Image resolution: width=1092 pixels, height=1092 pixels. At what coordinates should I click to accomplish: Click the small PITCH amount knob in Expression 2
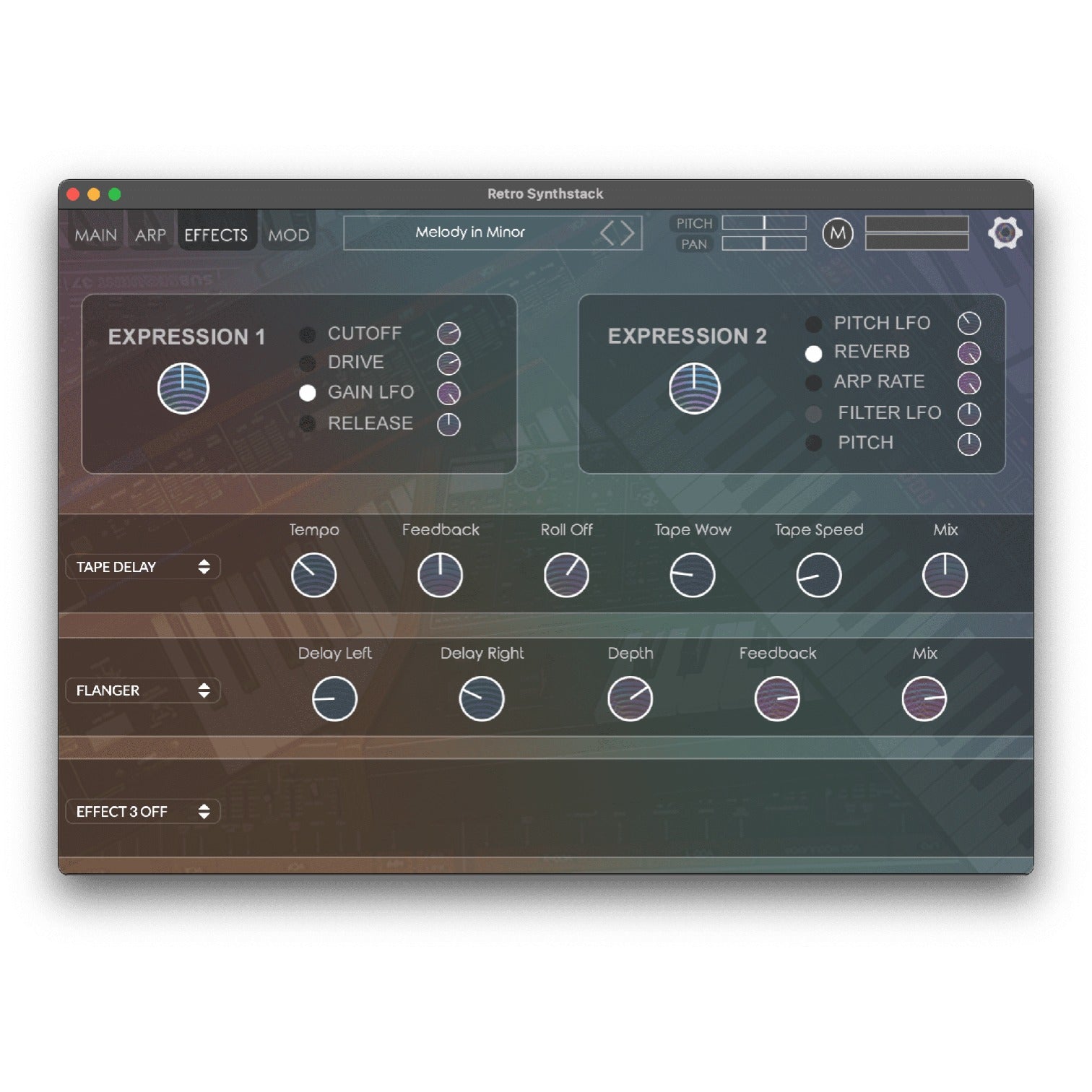tap(968, 443)
